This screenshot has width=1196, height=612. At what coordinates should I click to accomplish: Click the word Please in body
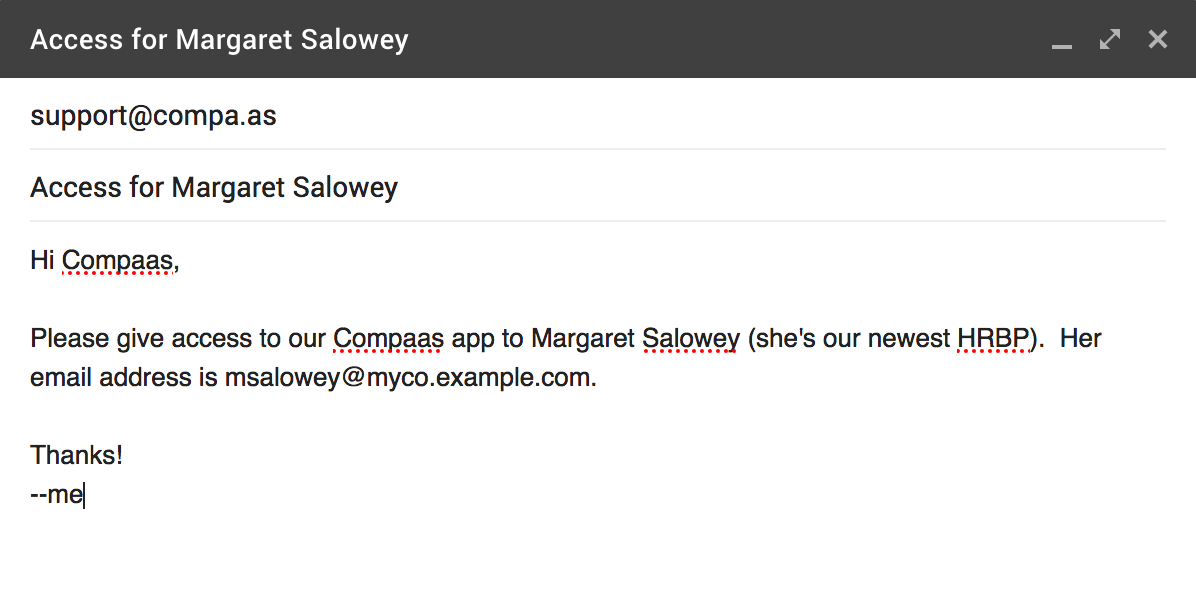(x=70, y=338)
